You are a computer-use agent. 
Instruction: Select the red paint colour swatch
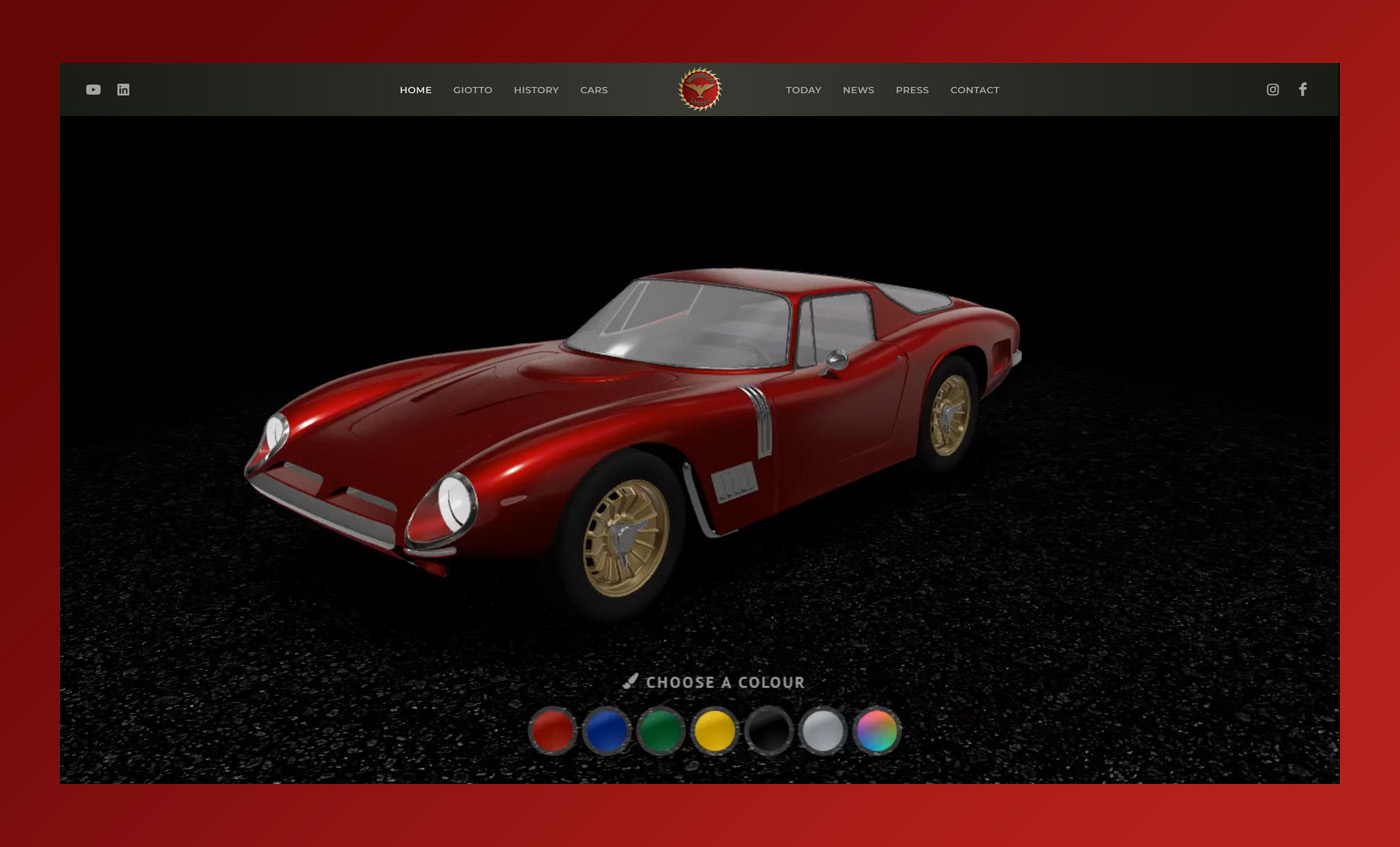(x=552, y=731)
